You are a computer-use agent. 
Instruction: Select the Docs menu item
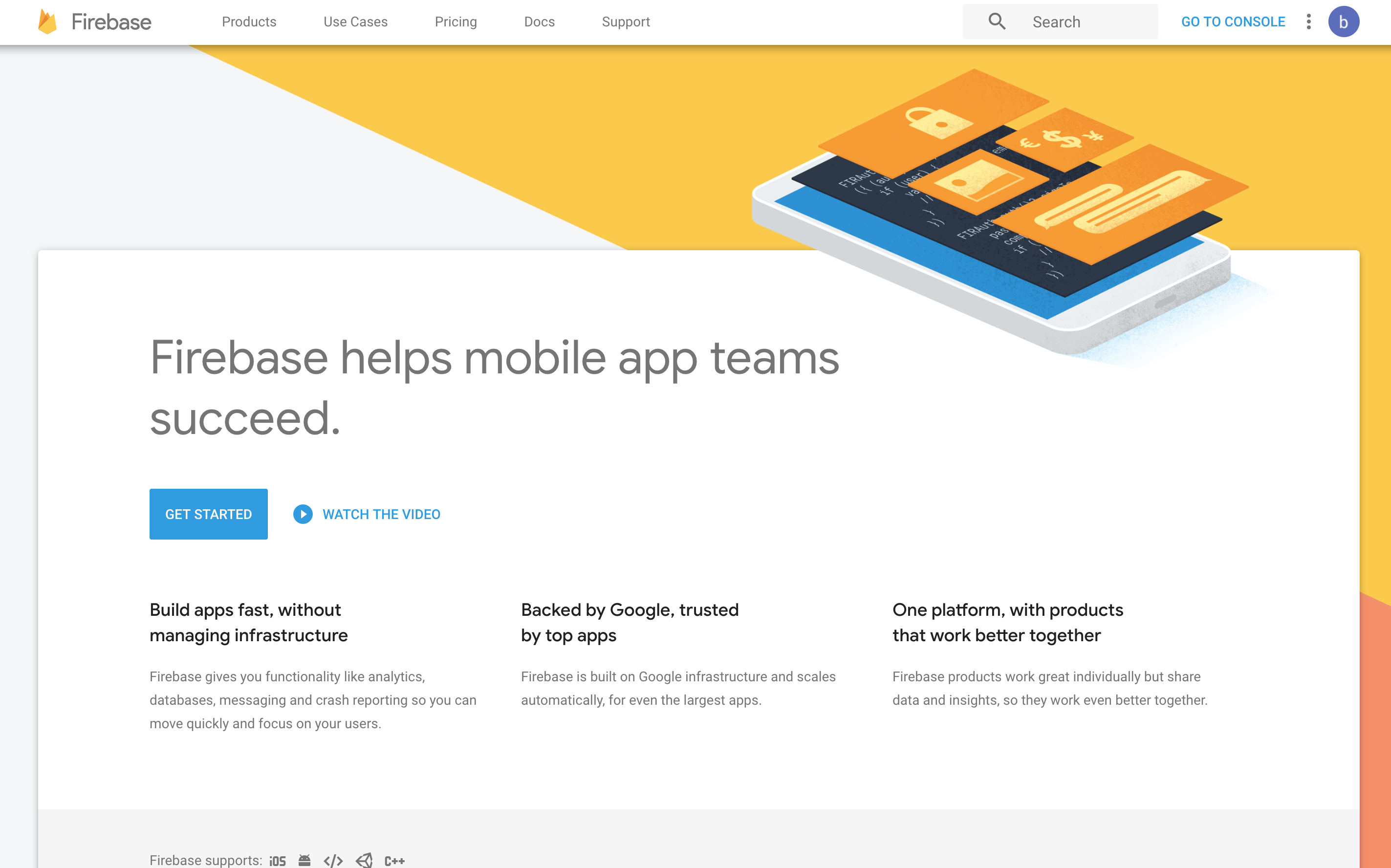(539, 21)
